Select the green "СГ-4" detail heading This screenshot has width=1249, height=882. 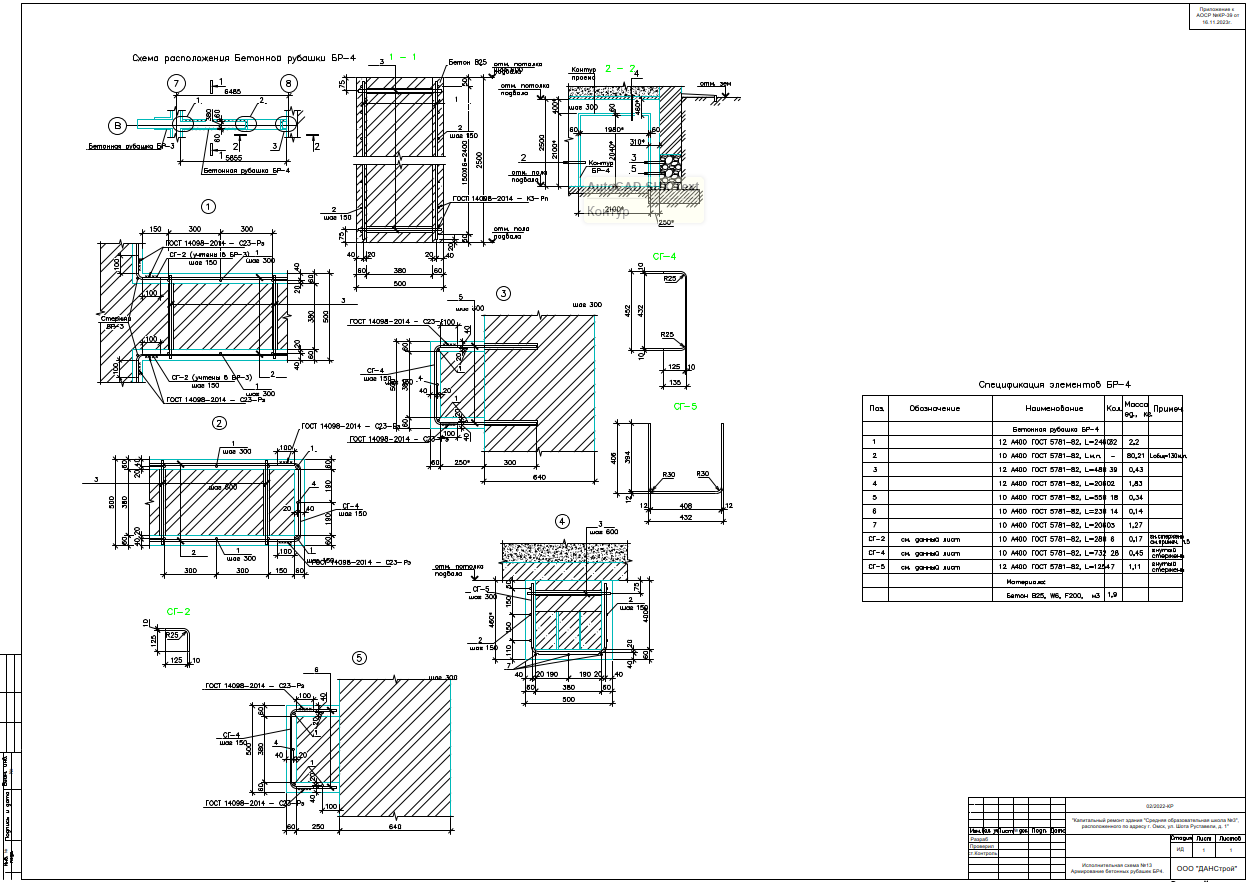(665, 256)
